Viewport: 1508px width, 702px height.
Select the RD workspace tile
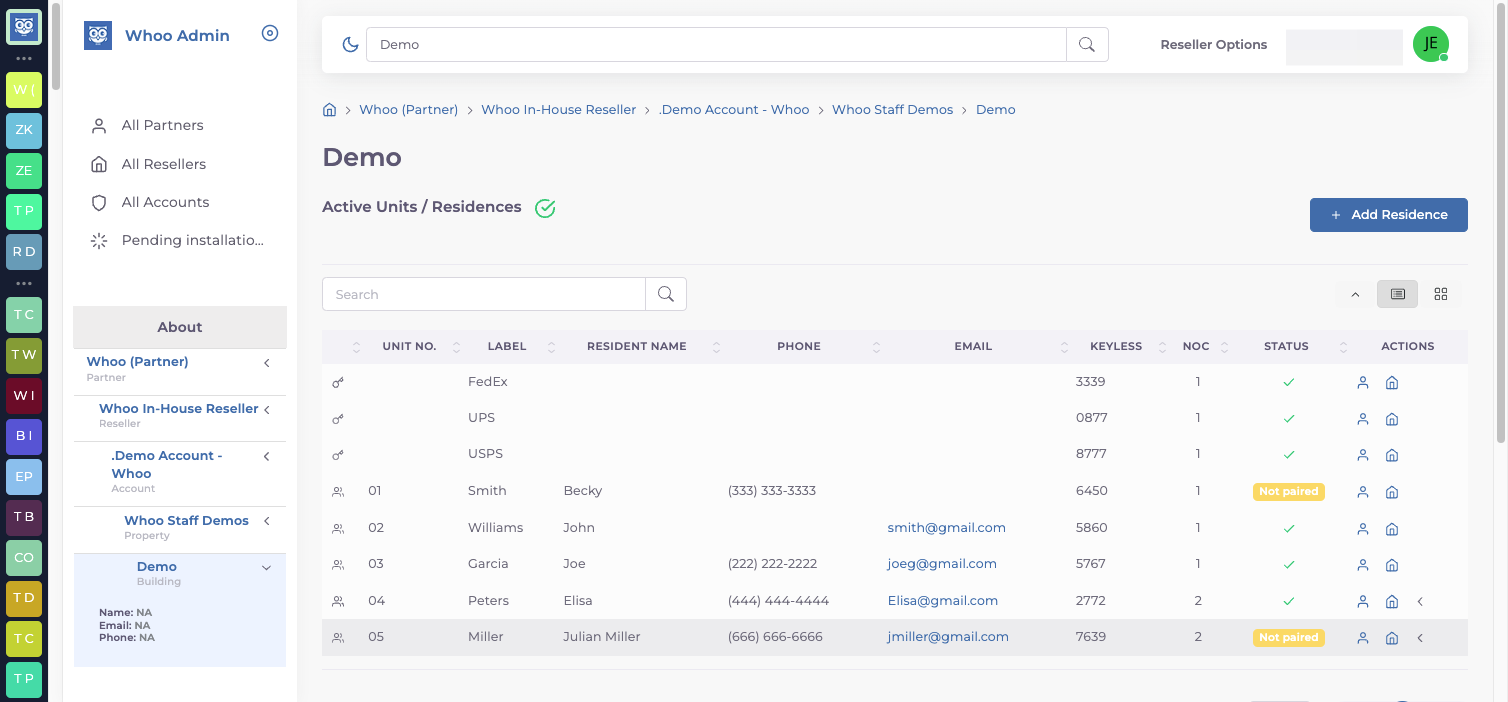click(24, 252)
